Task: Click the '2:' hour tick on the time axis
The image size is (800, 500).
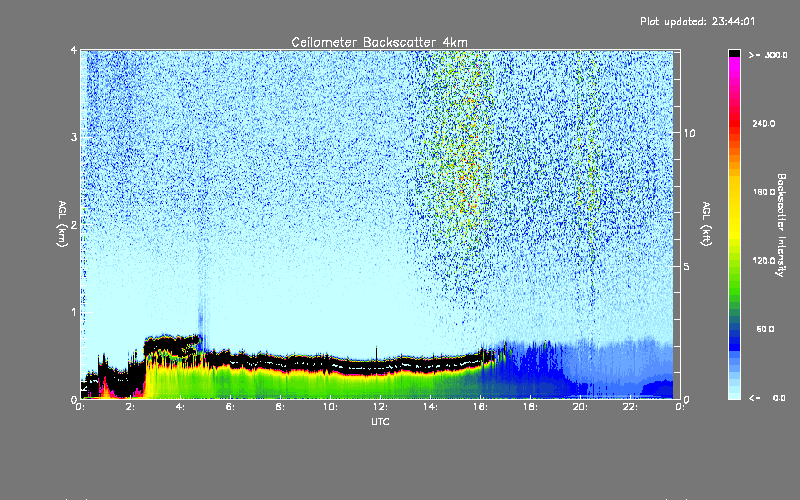Action: (131, 407)
